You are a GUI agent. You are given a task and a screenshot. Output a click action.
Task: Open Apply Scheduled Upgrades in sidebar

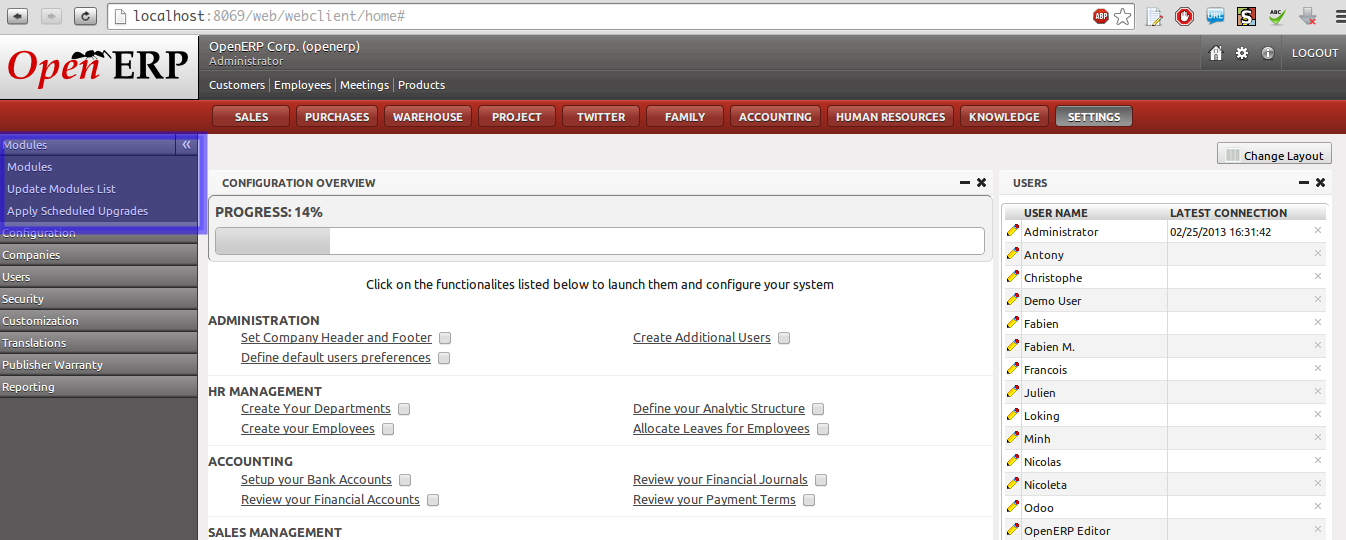[77, 211]
